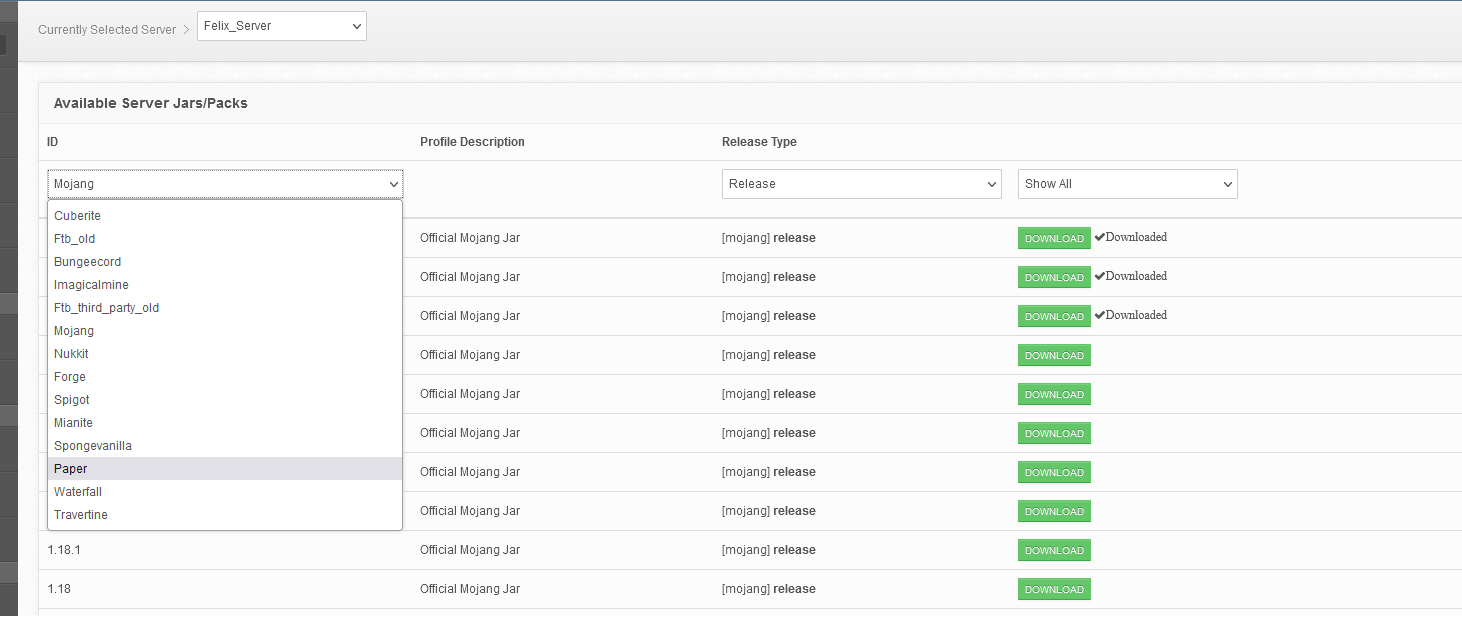Choose Spongevanilla in the ID list
Image resolution: width=1462 pixels, height=618 pixels.
coord(93,446)
